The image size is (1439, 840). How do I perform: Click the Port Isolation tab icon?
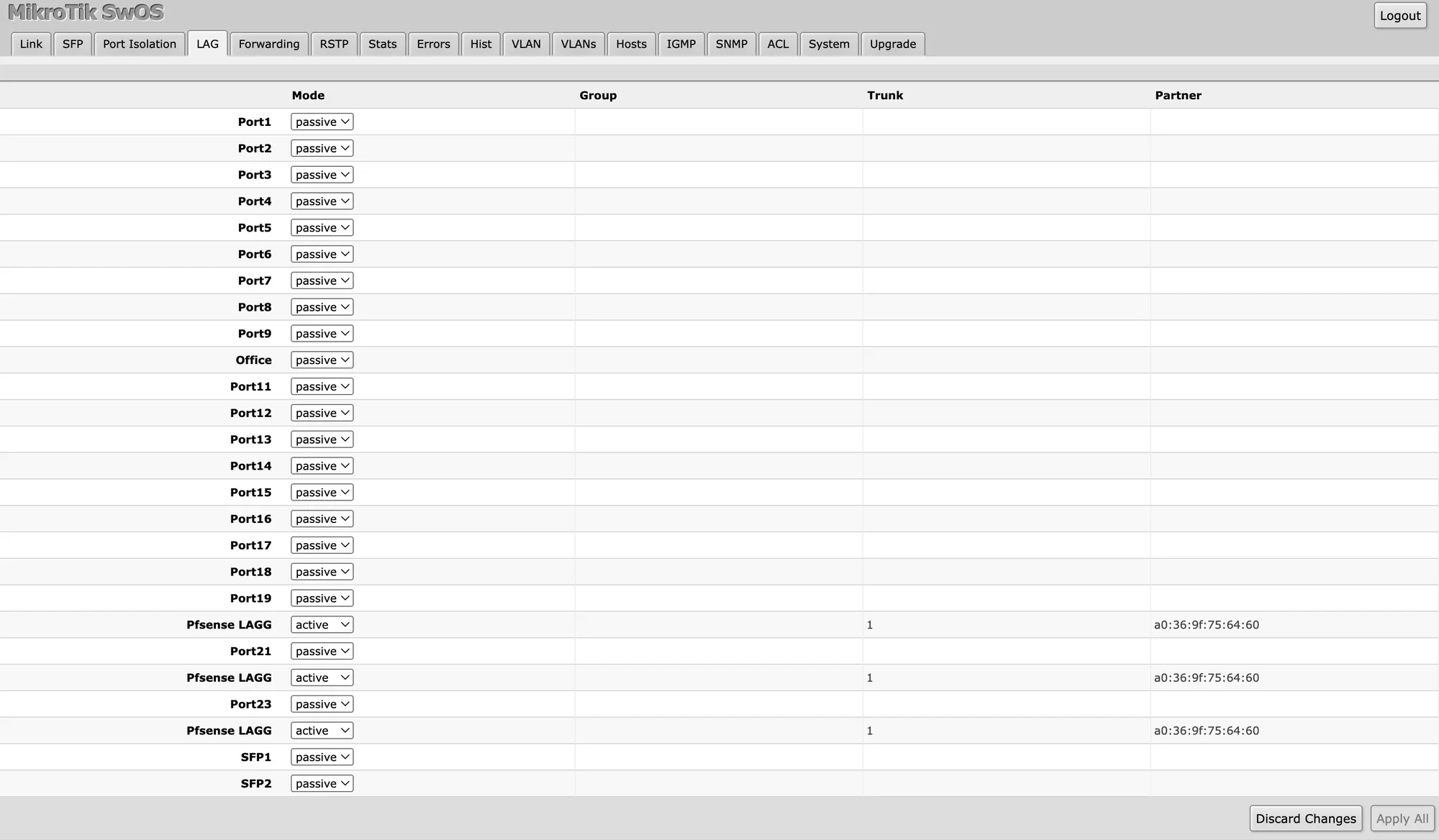[x=139, y=44]
